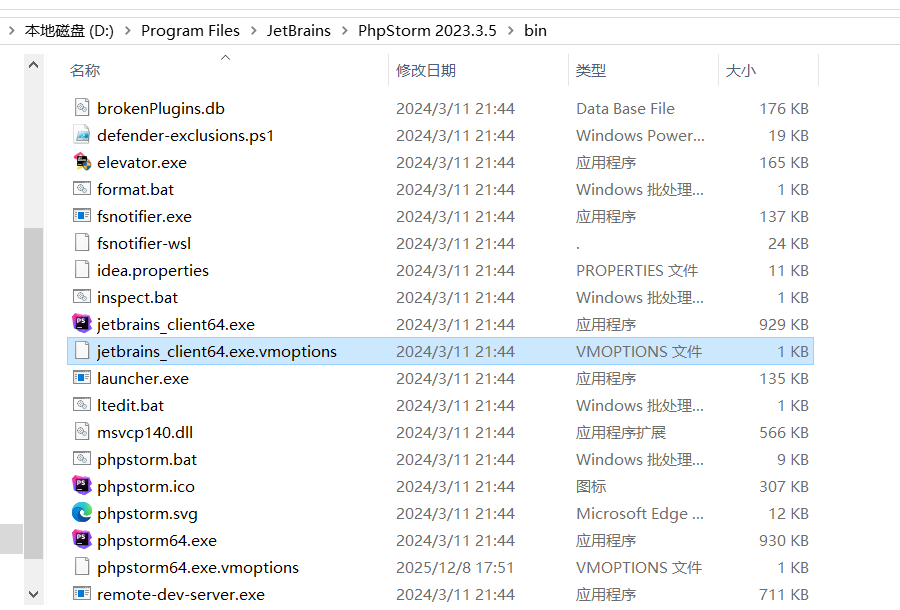Click the defender-exclusions.ps1 script icon
The height and width of the screenshot is (610, 900).
82,135
